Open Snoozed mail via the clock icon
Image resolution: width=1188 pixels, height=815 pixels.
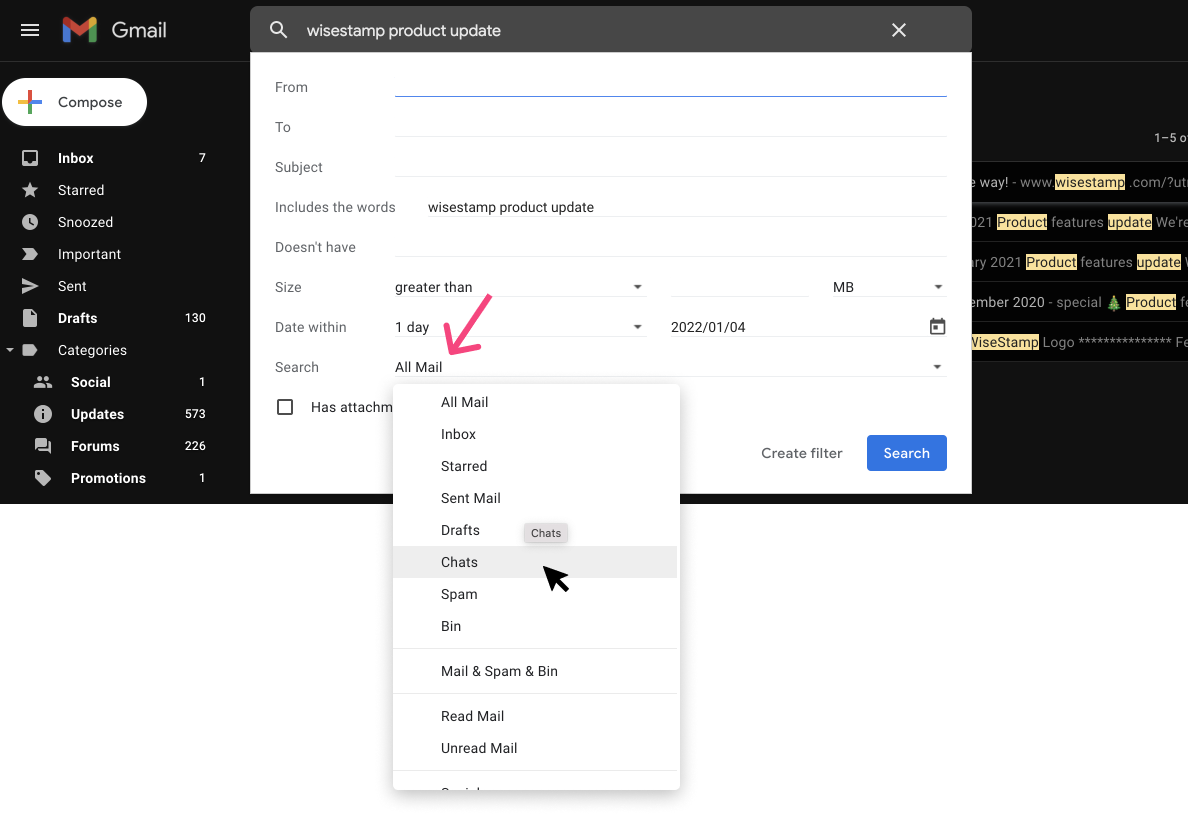pyautogui.click(x=32, y=221)
